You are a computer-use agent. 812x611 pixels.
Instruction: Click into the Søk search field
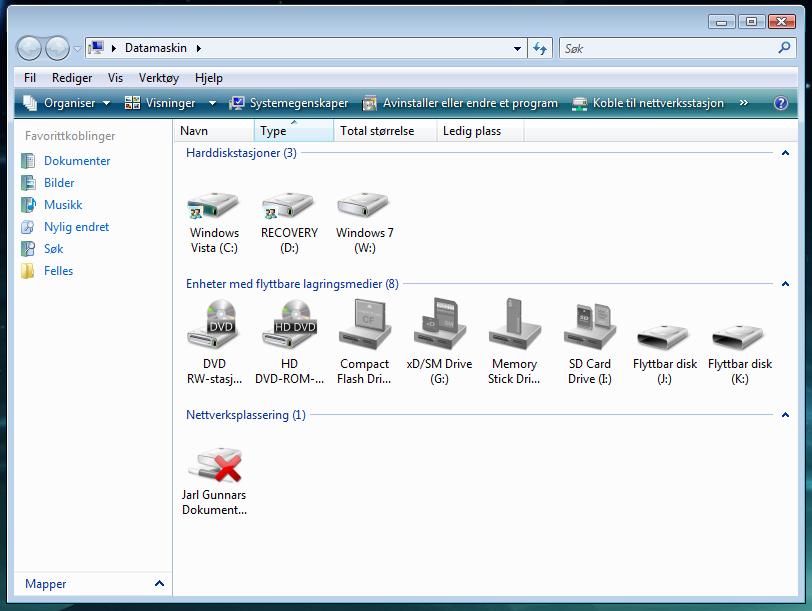(x=668, y=48)
